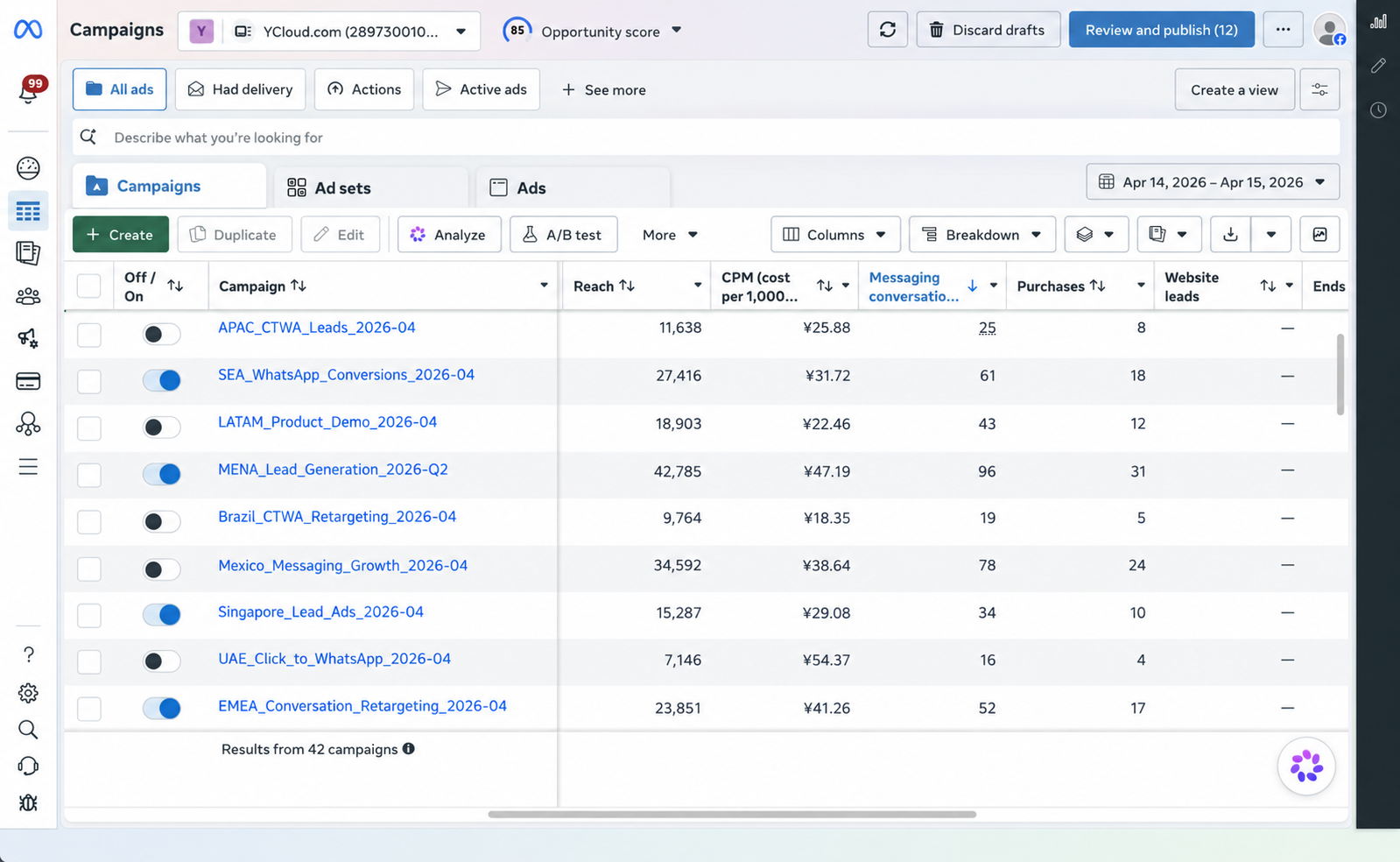Click the sidebar Search magnifier icon
Screen dimensions: 1400x862
pyautogui.click(x=28, y=730)
